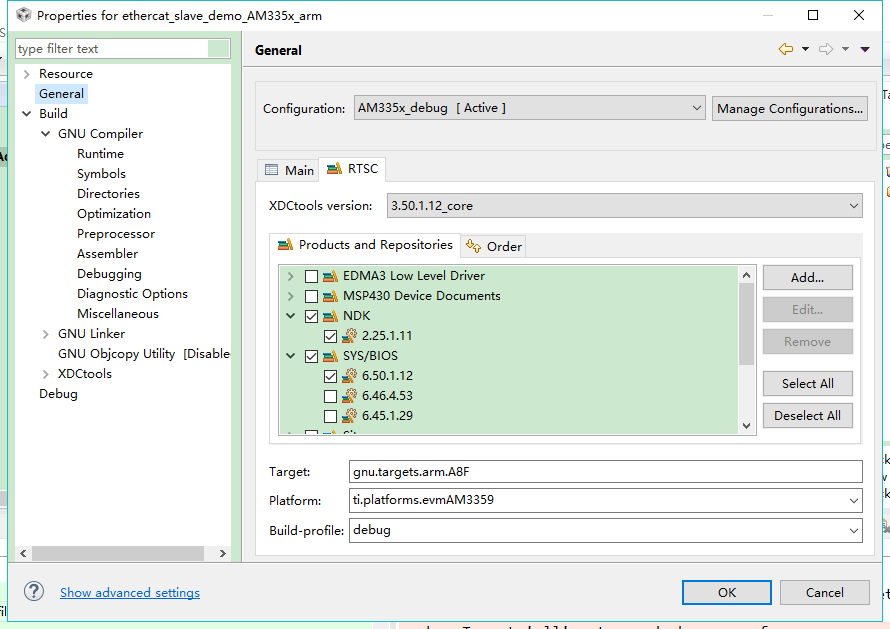The height and width of the screenshot is (629, 890).
Task: Click the Target text field
Action: point(605,471)
